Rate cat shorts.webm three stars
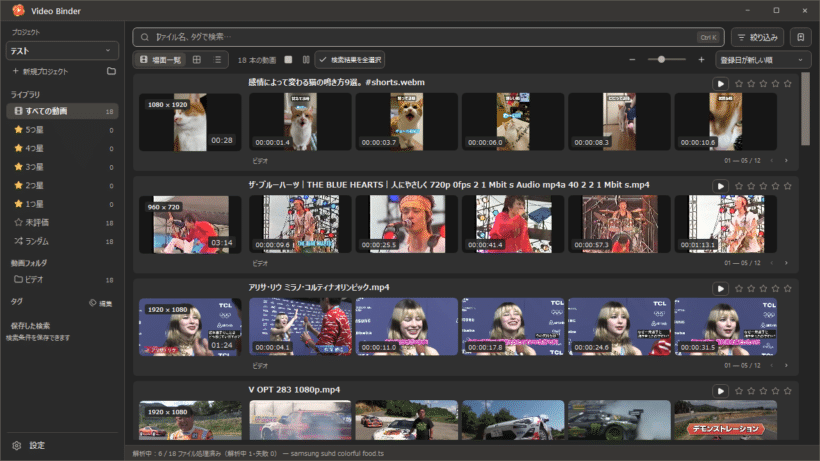Image resolution: width=820 pixels, height=461 pixels. [x=764, y=84]
